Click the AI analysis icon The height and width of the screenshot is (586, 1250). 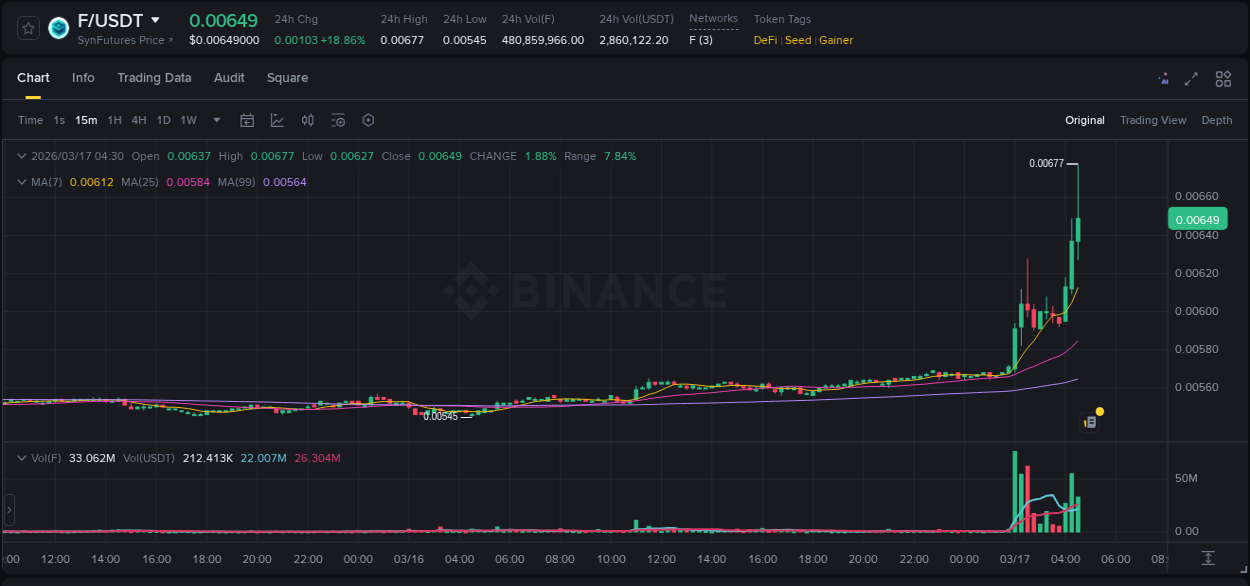(x=1162, y=78)
